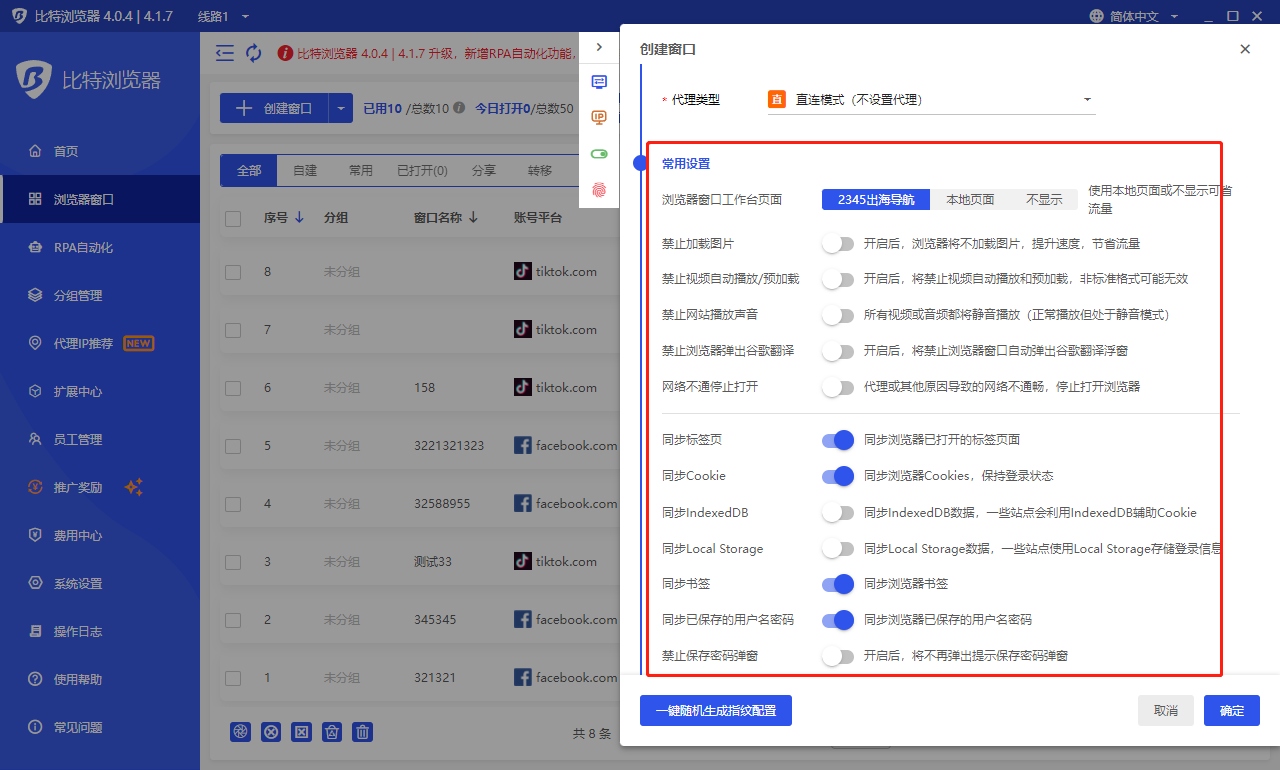Click the refresh icon in the top toolbar
This screenshot has height=770, width=1280.
253,52
